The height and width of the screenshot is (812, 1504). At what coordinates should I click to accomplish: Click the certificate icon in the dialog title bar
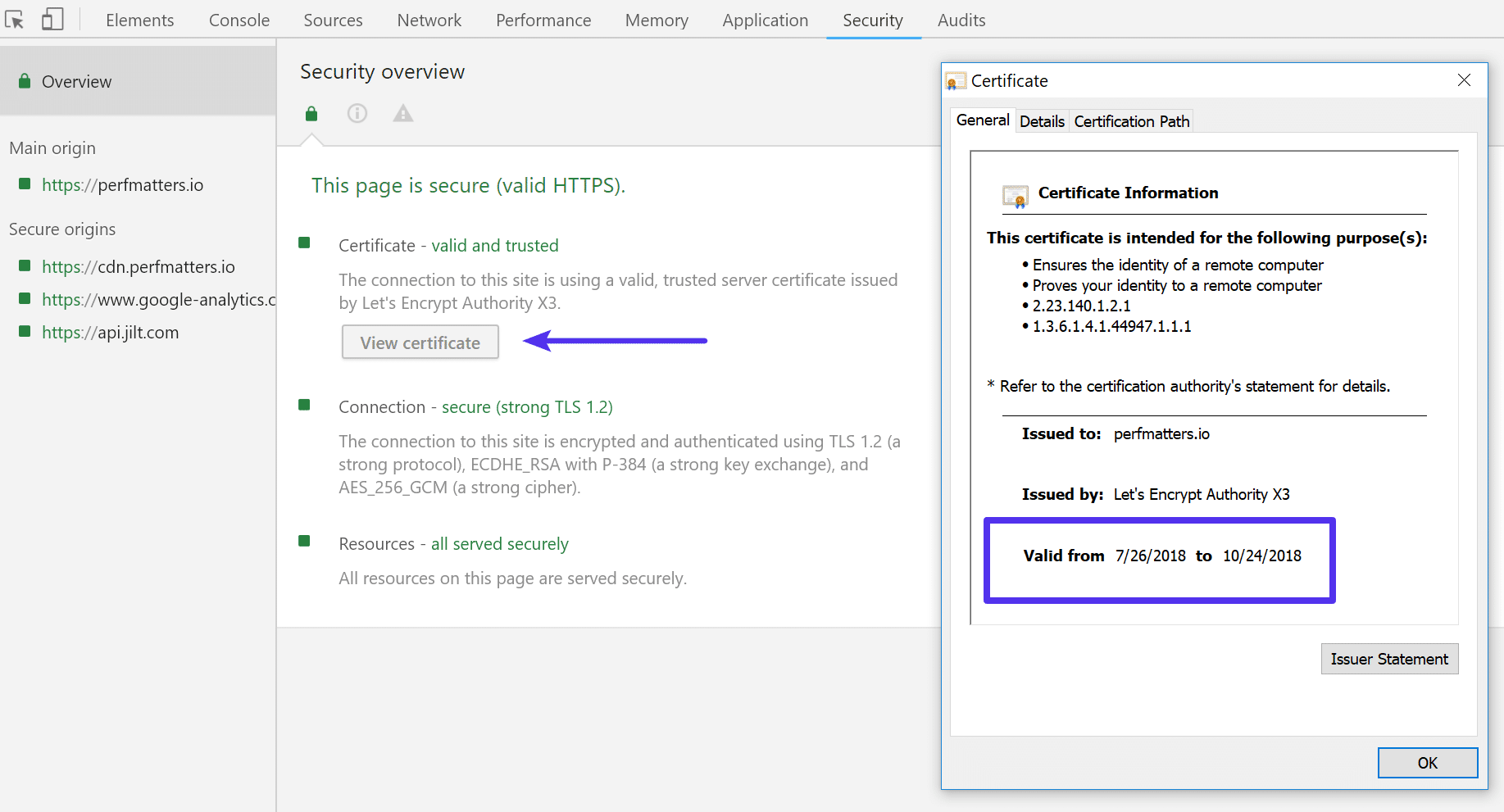954,80
